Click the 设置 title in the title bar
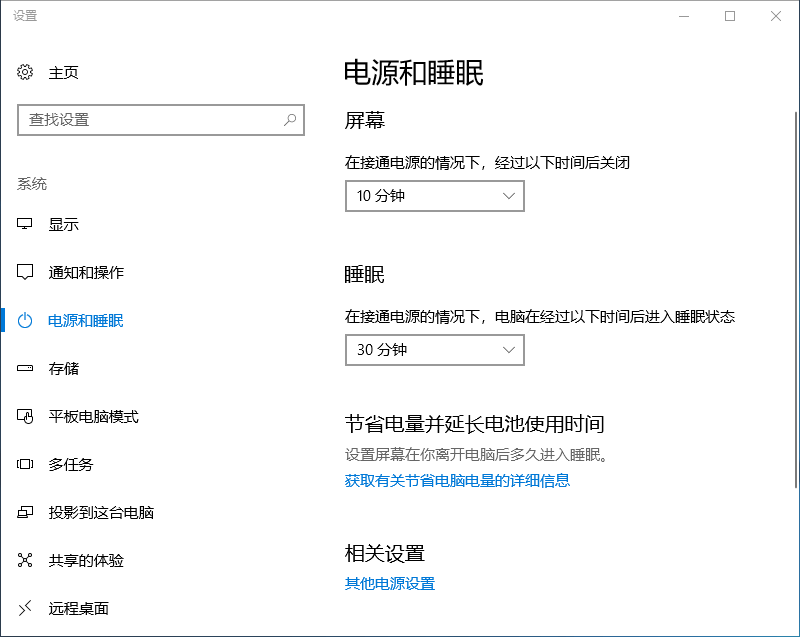Image resolution: width=800 pixels, height=637 pixels. point(25,16)
